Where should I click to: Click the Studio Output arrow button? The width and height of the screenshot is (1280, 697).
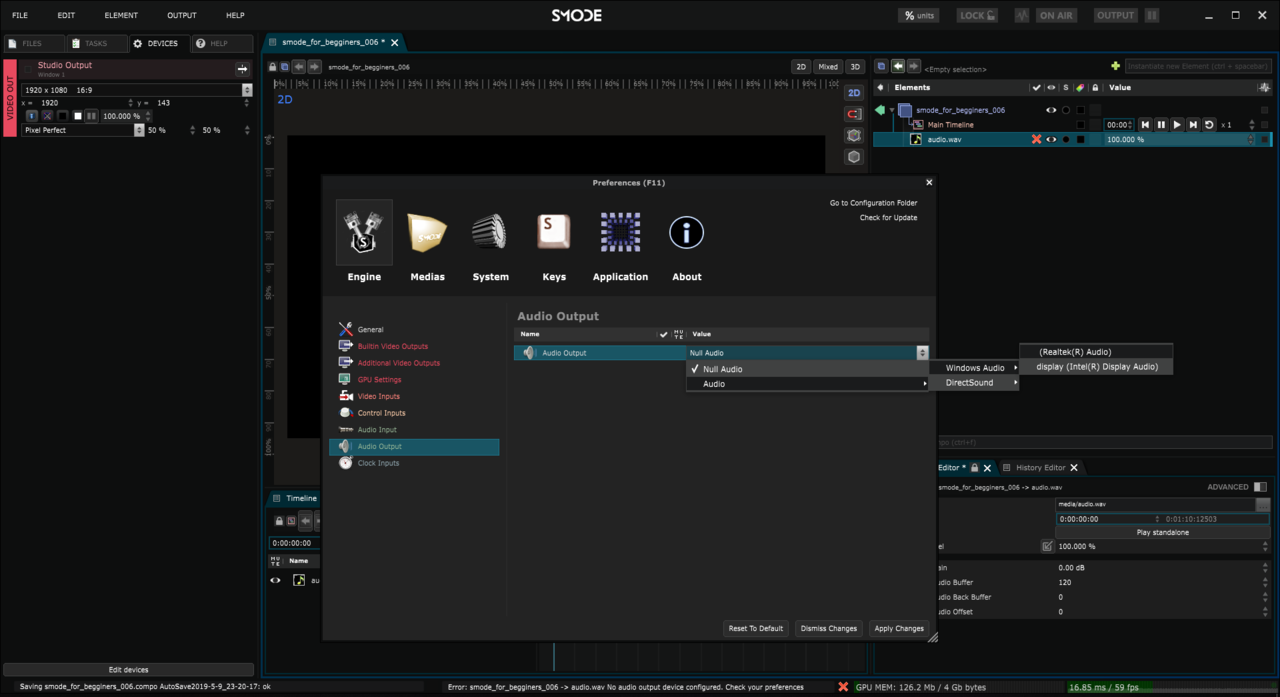click(x=242, y=69)
